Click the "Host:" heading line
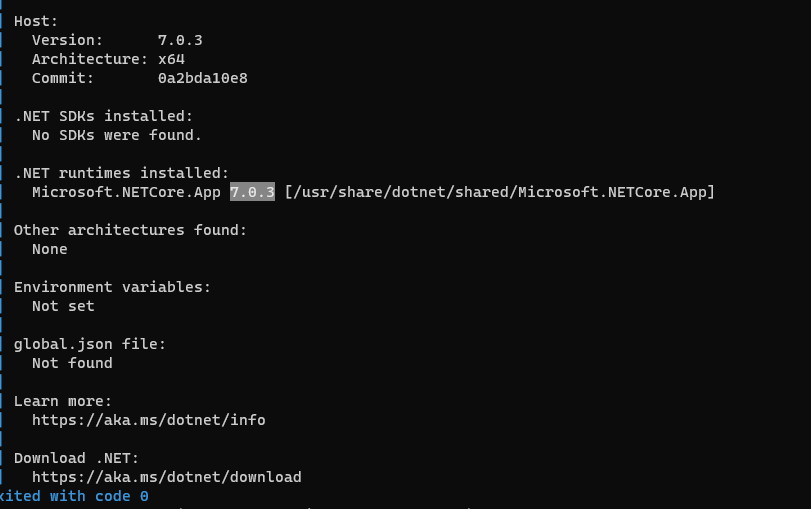This screenshot has height=509, width=811. (x=36, y=21)
